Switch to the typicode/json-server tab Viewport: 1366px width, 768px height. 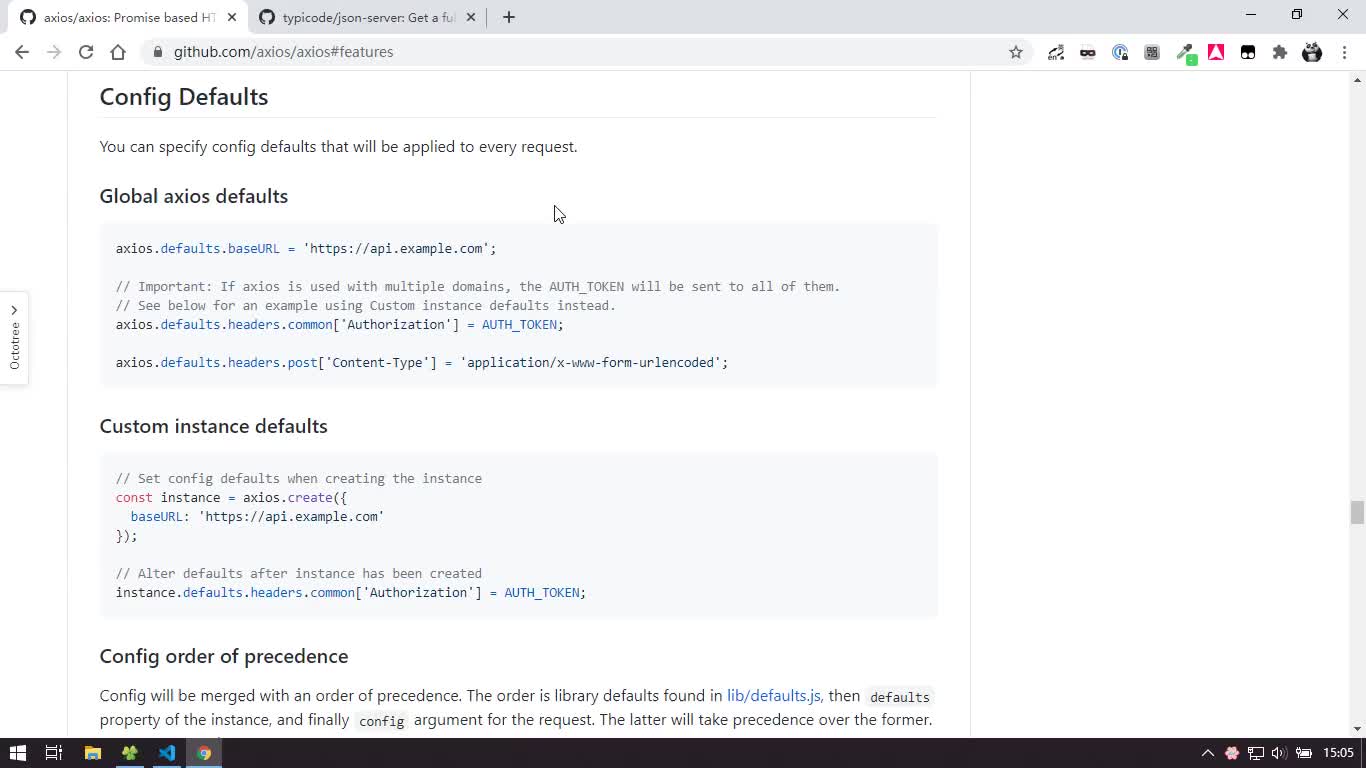click(367, 17)
